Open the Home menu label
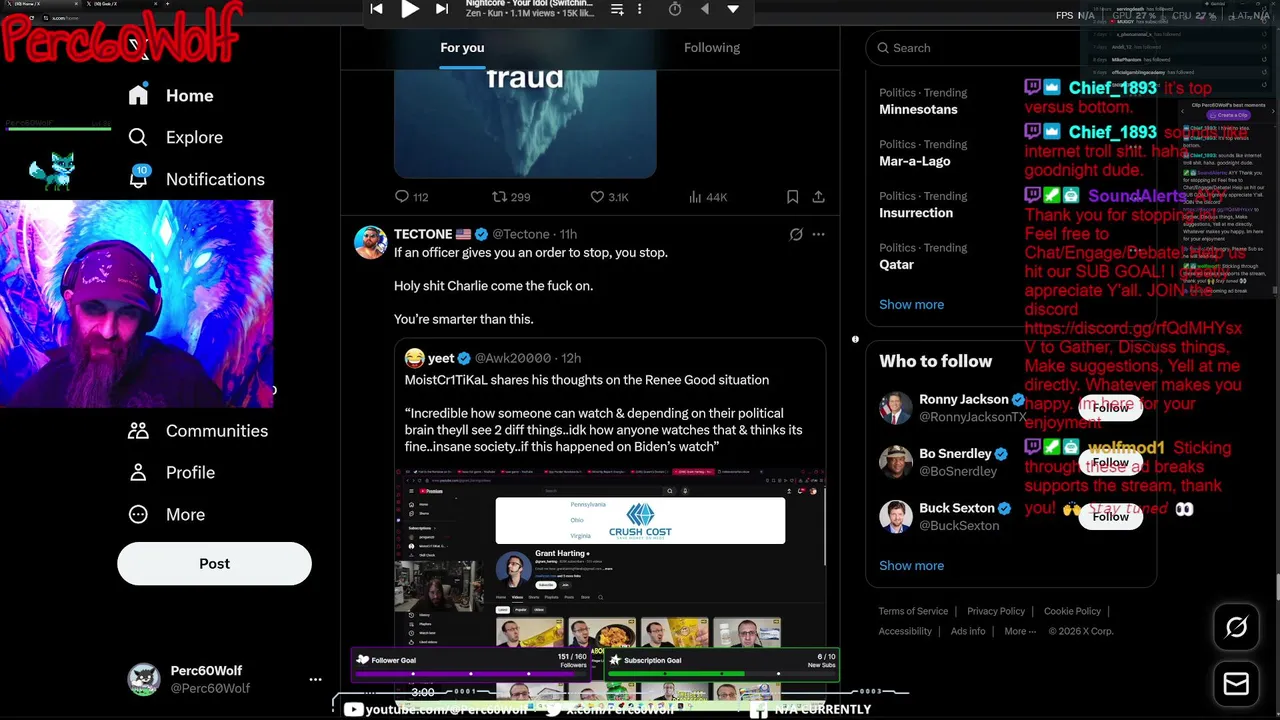The height and width of the screenshot is (720, 1280). tap(190, 96)
